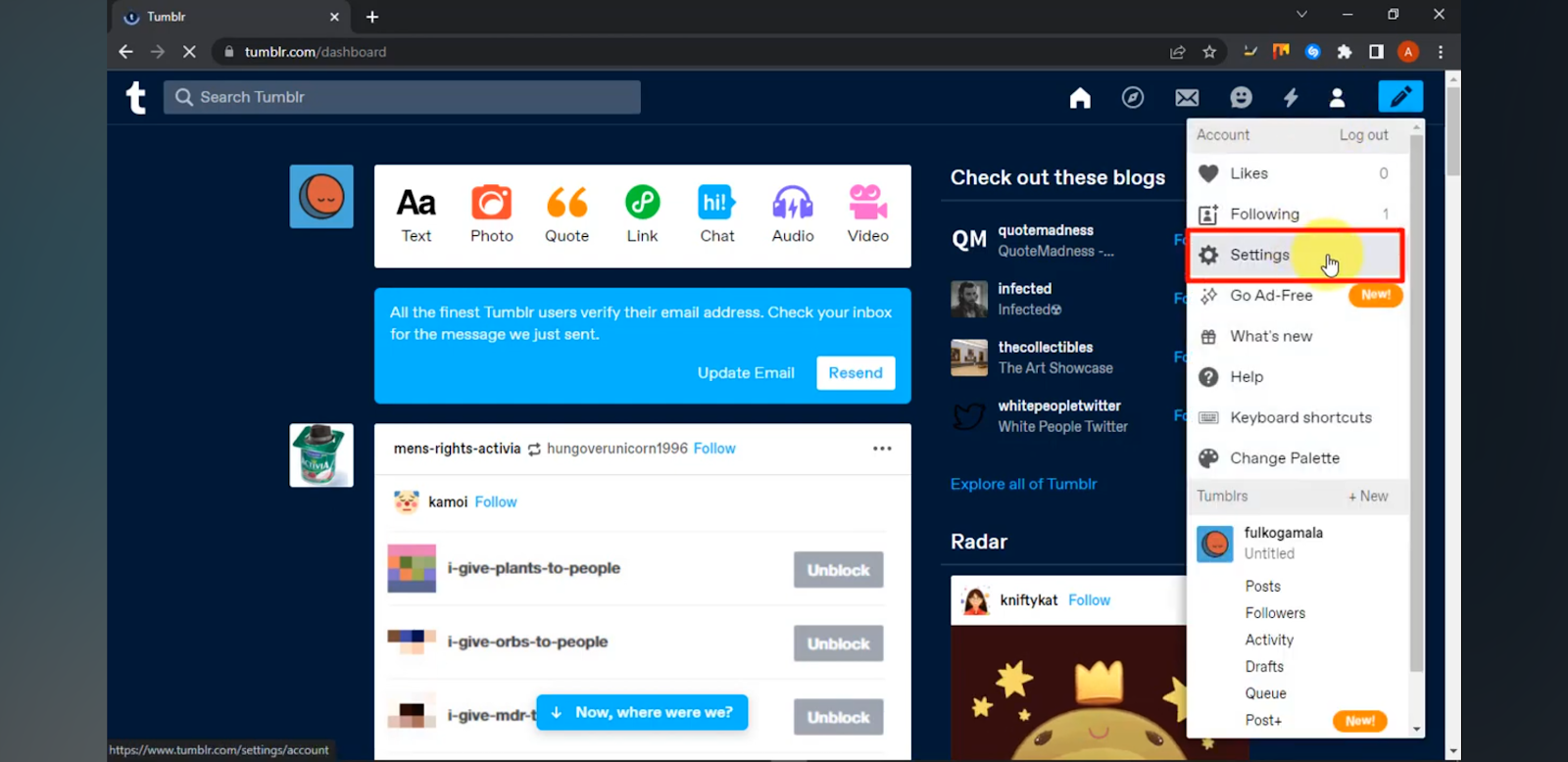This screenshot has height=762, width=1568.
Task: Open fulkogamala blog entry
Action: click(x=1298, y=543)
